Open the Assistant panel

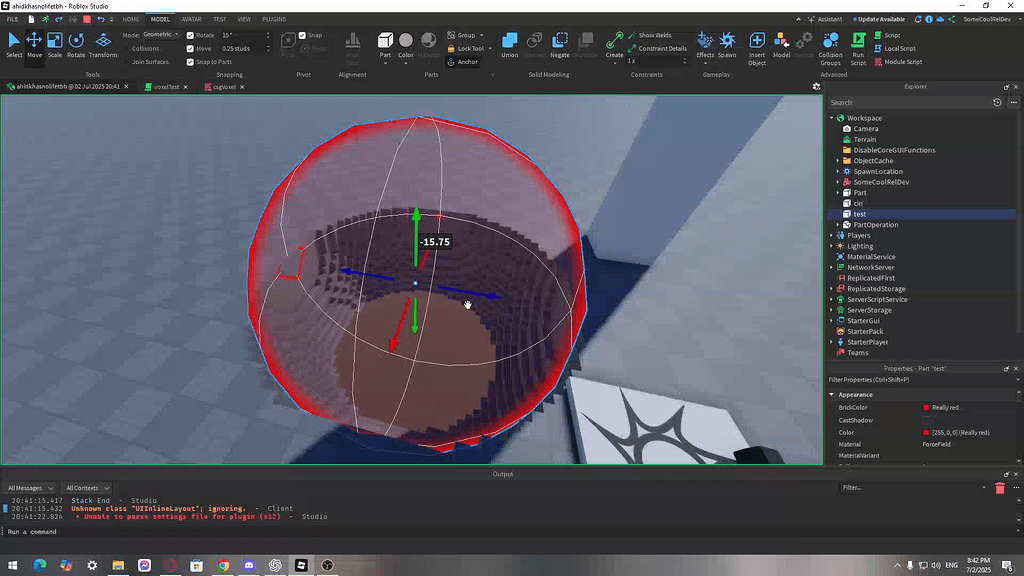pyautogui.click(x=830, y=19)
